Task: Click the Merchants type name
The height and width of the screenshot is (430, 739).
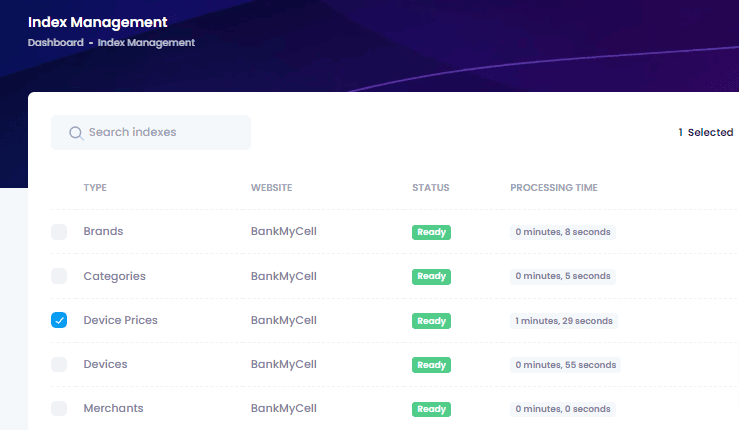Action: click(114, 408)
